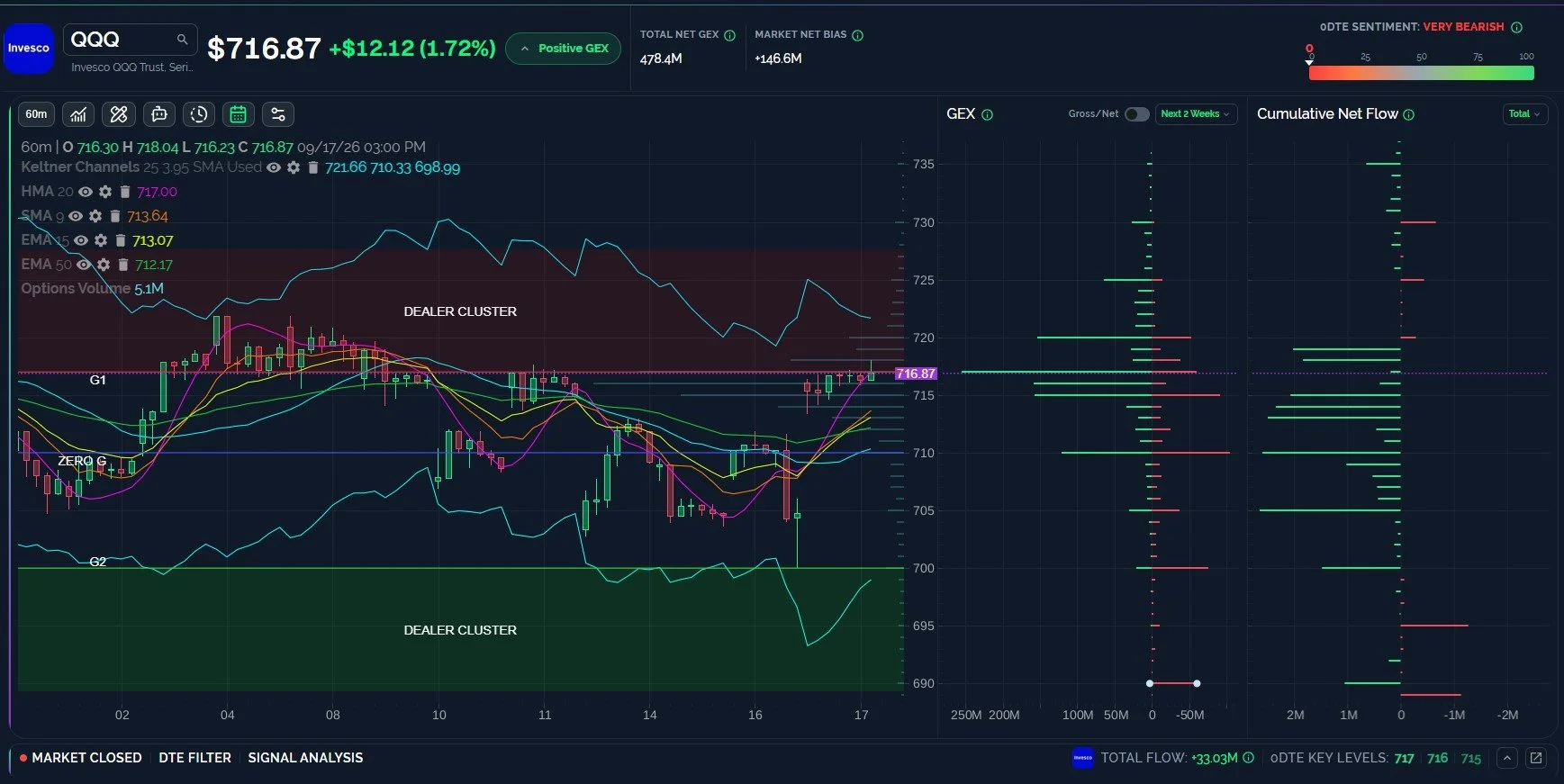Delete the HMA 20 indicator

coord(125,192)
